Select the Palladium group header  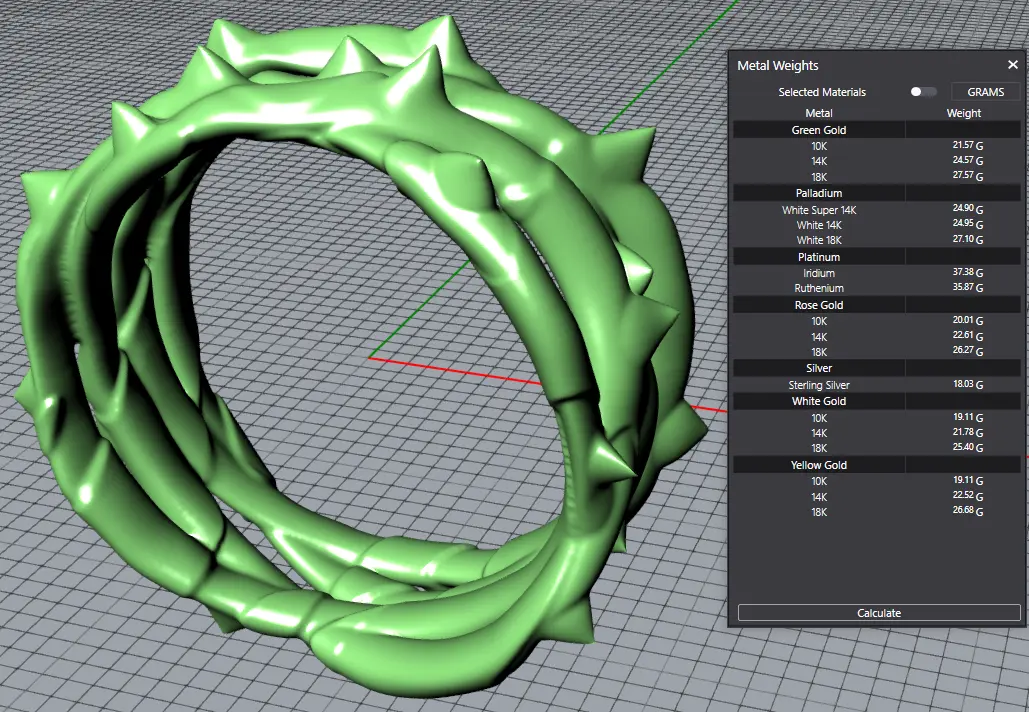tap(819, 193)
